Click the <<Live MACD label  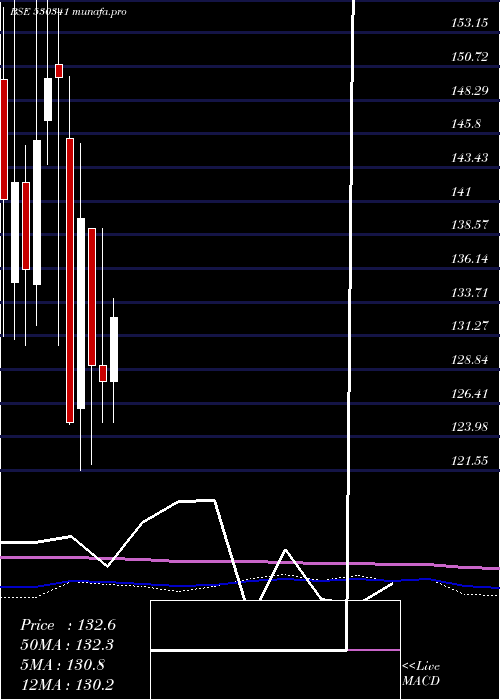pyautogui.click(x=421, y=674)
